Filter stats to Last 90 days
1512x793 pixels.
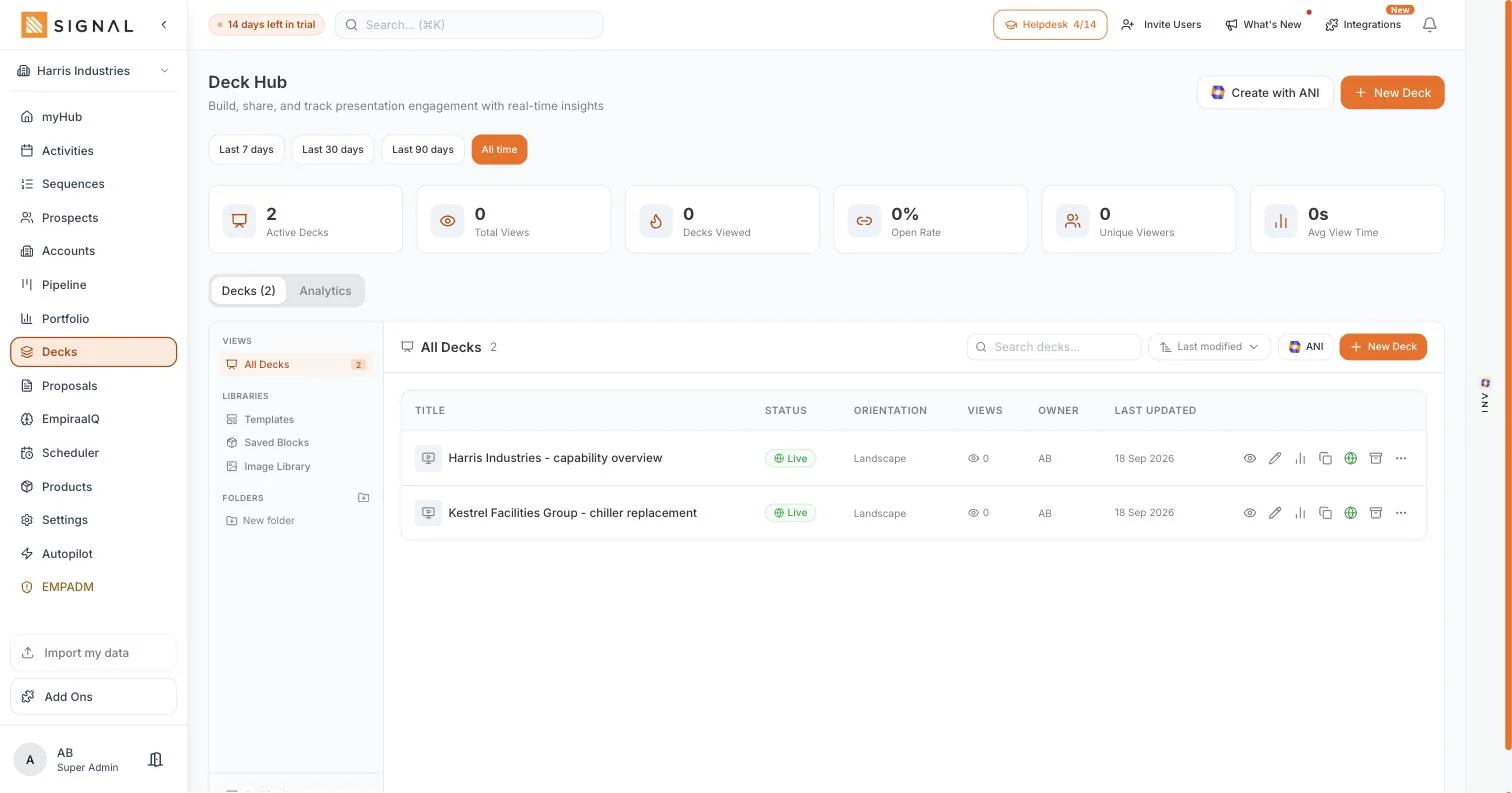pos(423,149)
